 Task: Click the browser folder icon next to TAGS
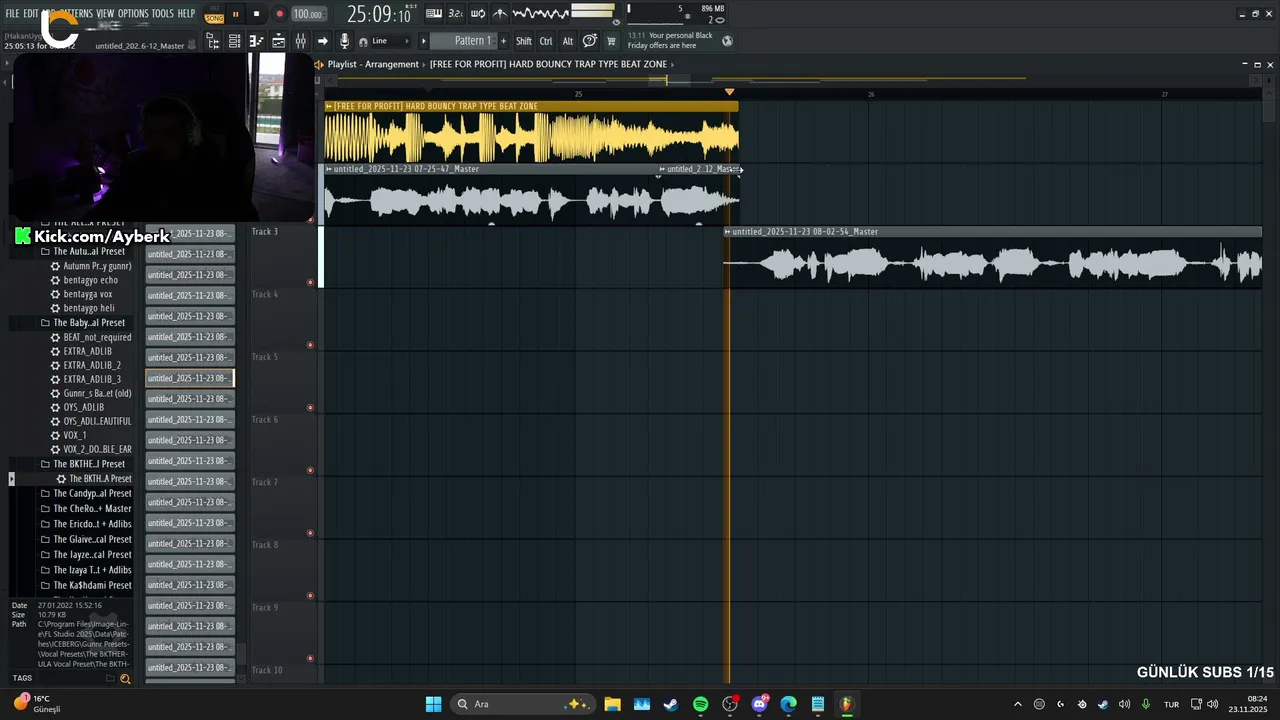[109, 679]
